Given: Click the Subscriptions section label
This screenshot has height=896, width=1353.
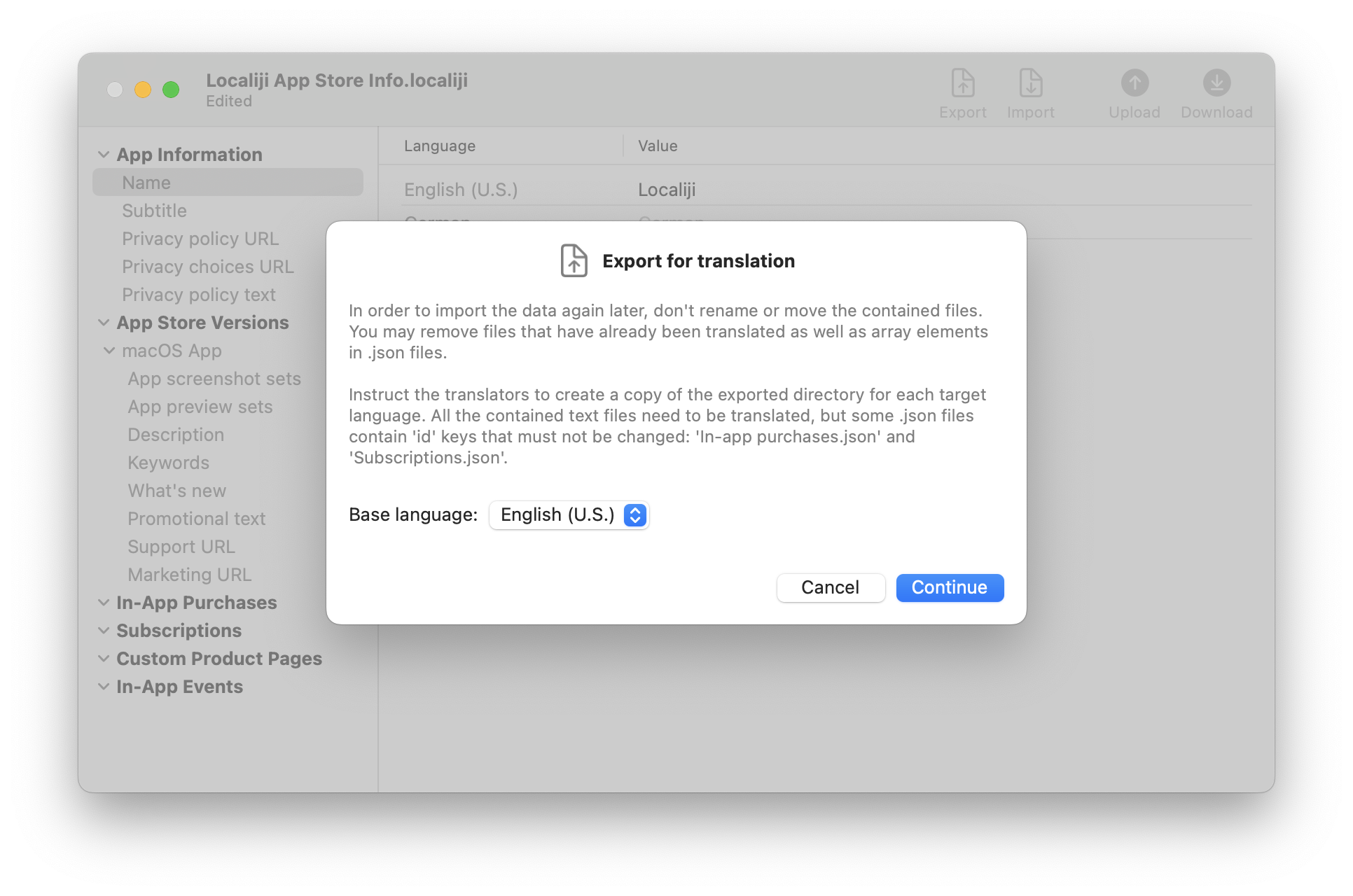Looking at the screenshot, I should point(179,631).
